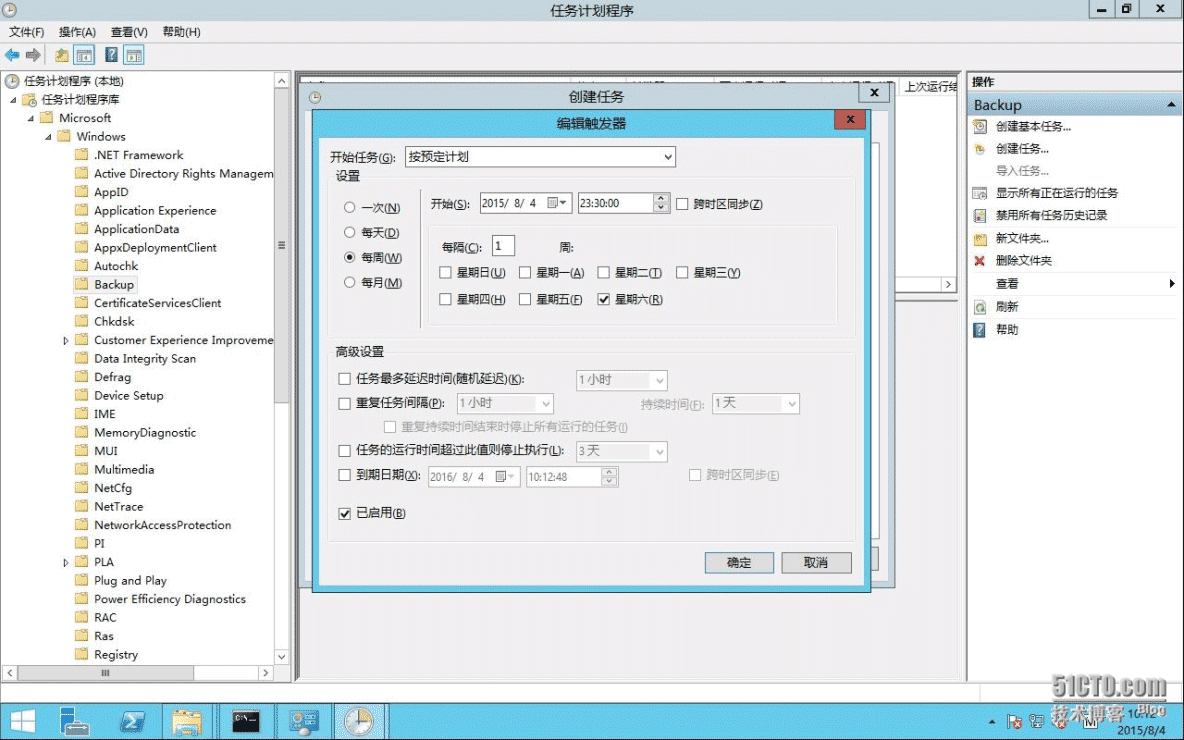Click the 刷新 refresh icon
1184x740 pixels.
tap(980, 307)
